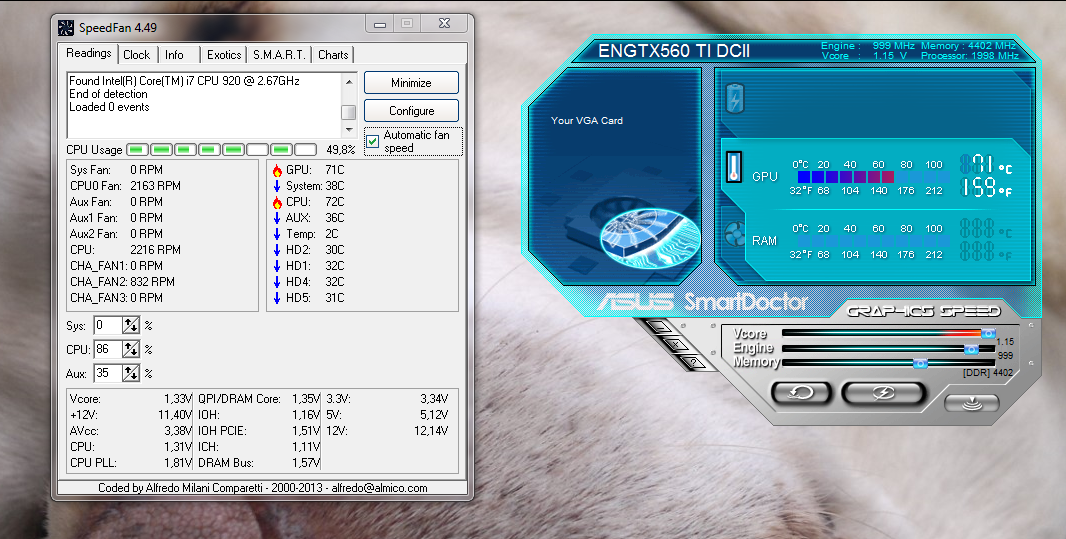Click the Sys fan percentage spinner arrows
1066x539 pixels.
click(131, 325)
